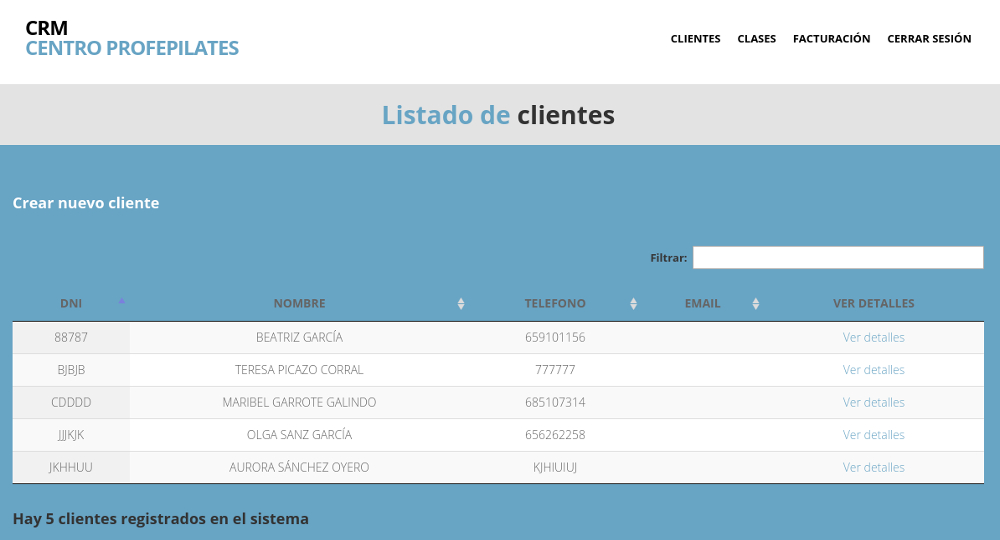View details of Maribel Garrote Galindo

click(873, 403)
